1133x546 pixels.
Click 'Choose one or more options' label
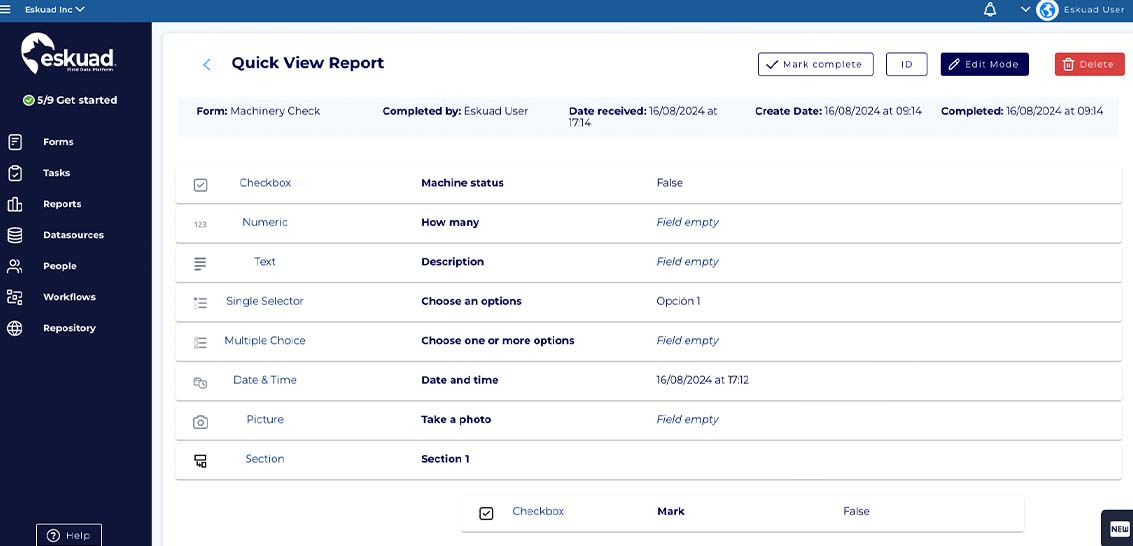498,340
